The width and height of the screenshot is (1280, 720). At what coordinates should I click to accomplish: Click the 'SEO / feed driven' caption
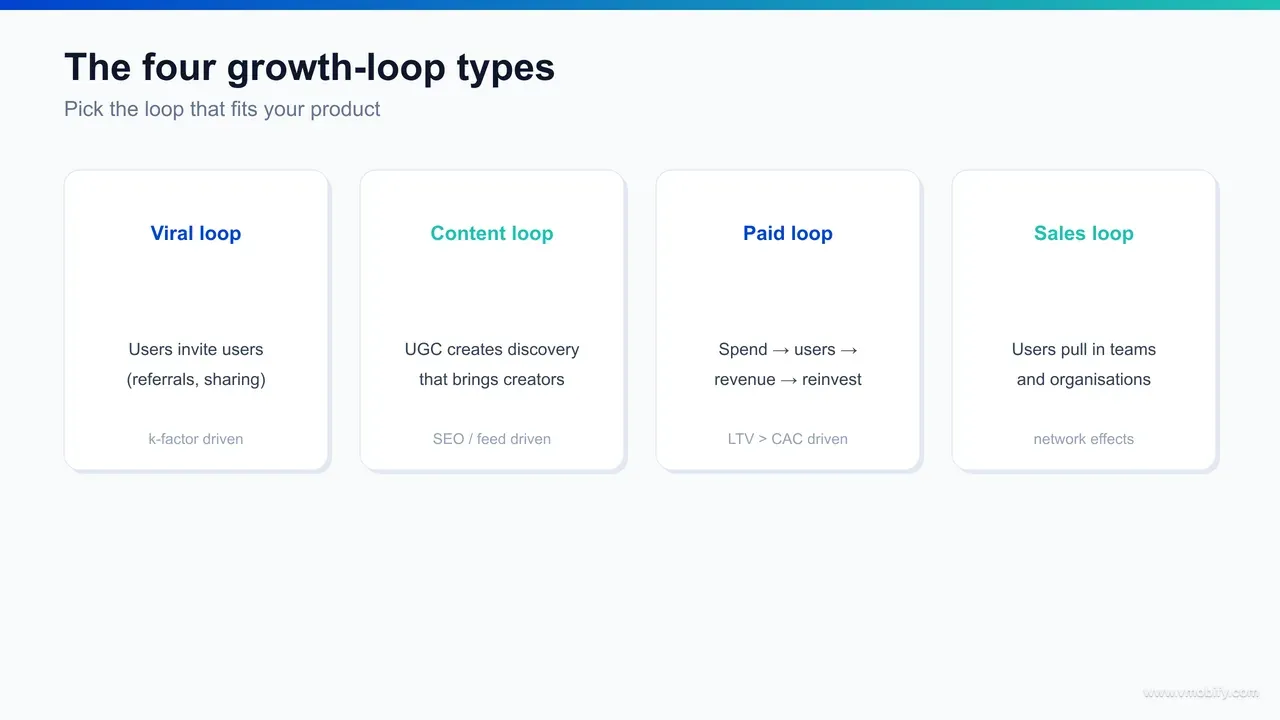tap(492, 439)
